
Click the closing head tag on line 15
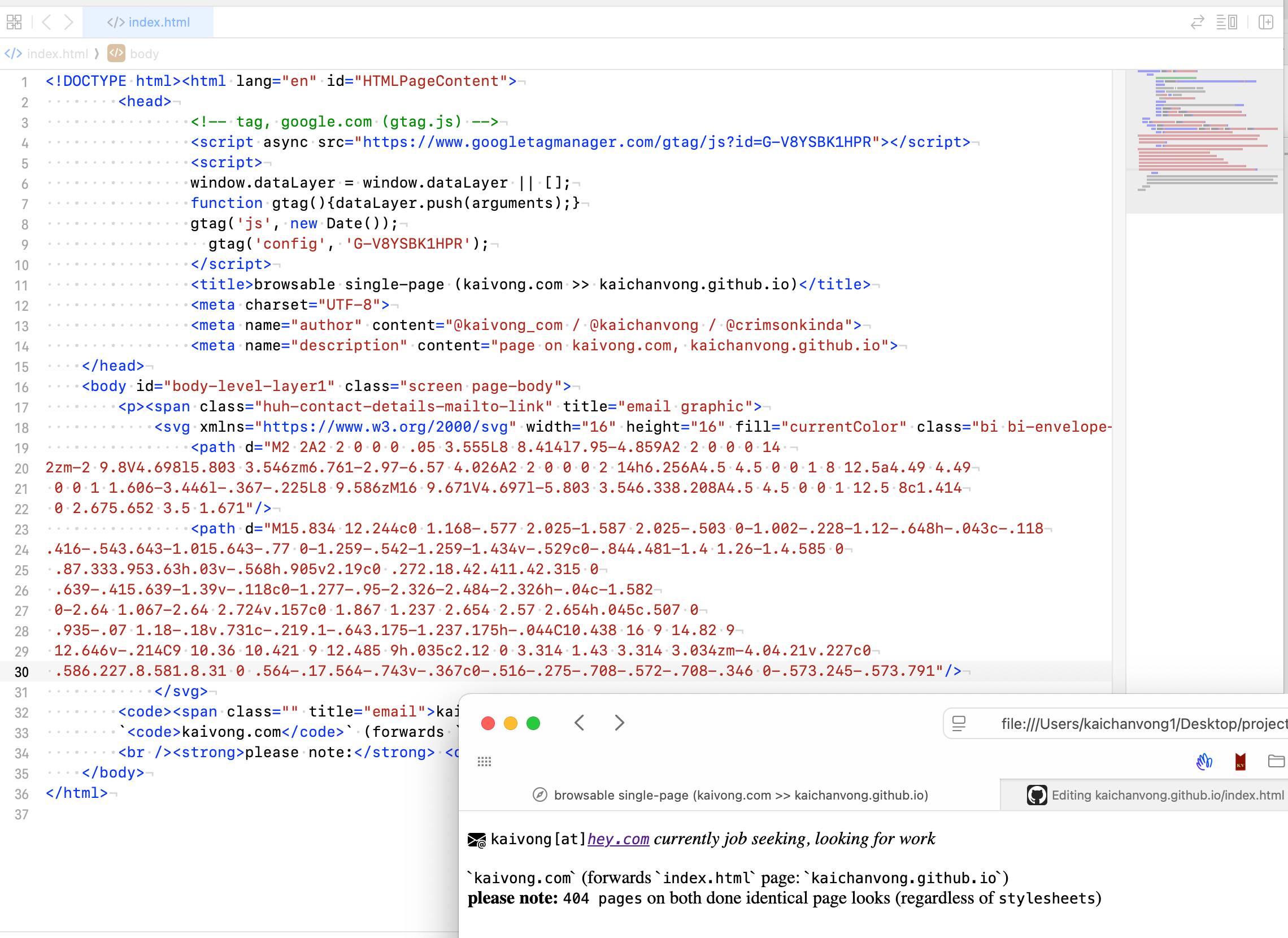[113, 366]
